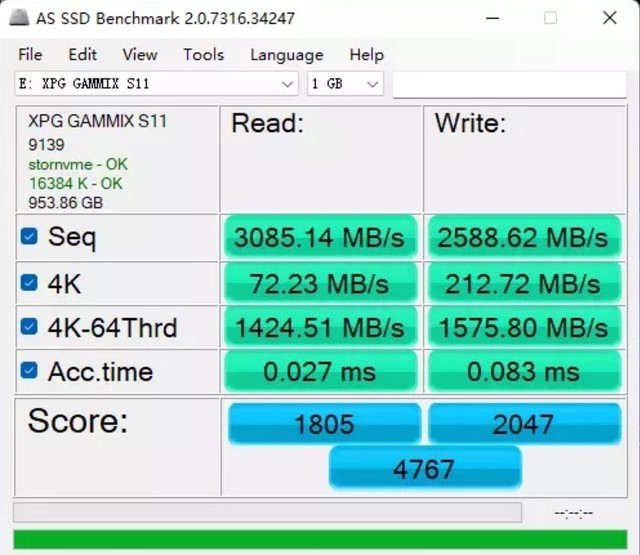
Task: Click the 953.86 GB capacity text
Action: pos(66,203)
